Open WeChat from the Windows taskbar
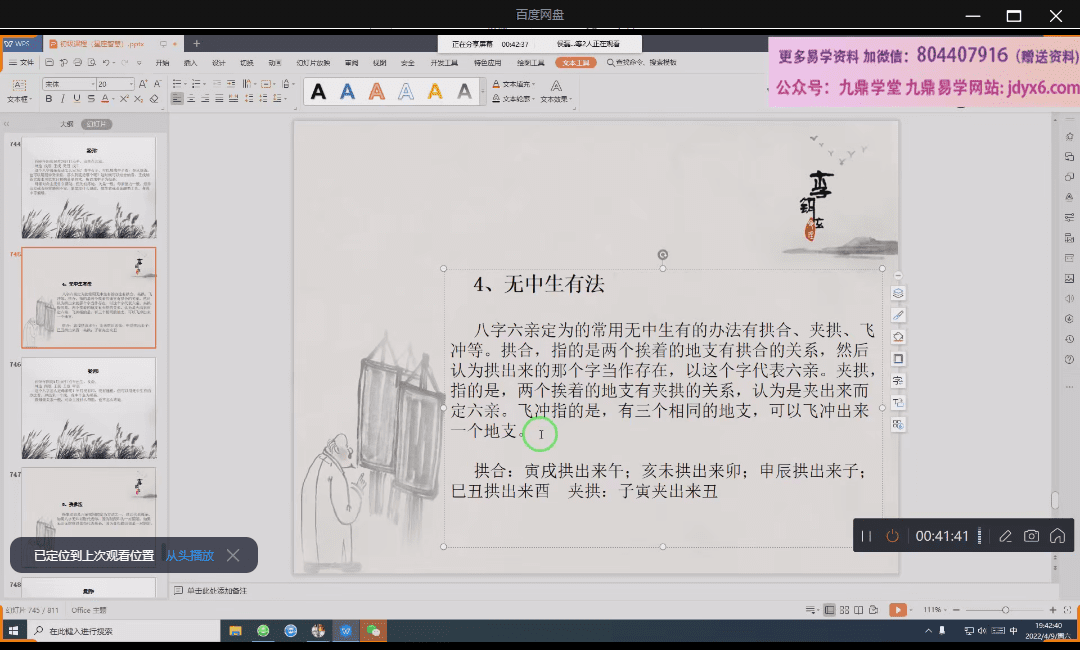This screenshot has width=1080, height=650. pos(374,631)
